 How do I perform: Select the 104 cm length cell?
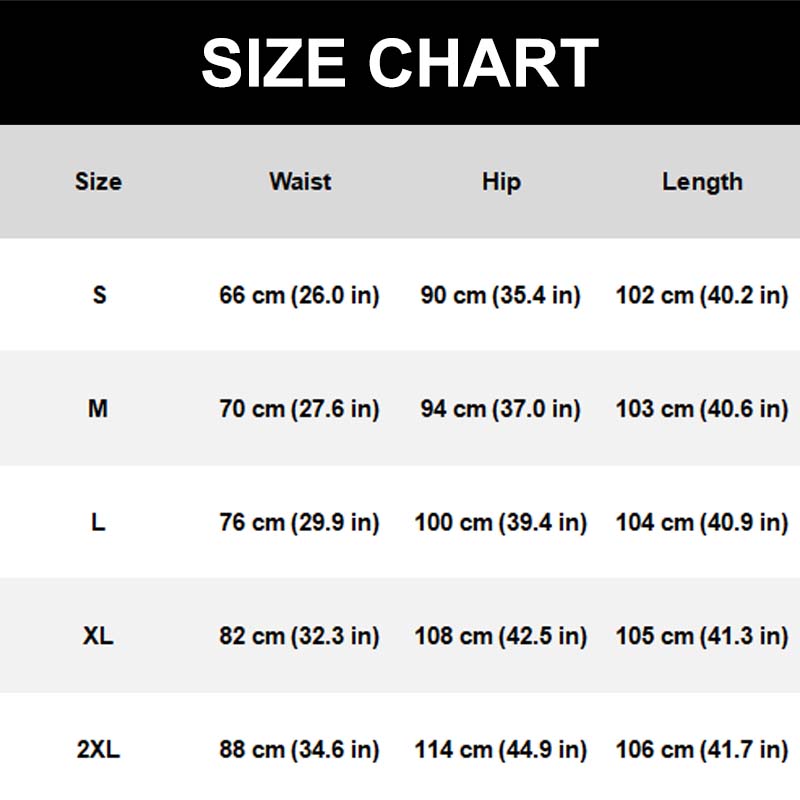(x=702, y=522)
